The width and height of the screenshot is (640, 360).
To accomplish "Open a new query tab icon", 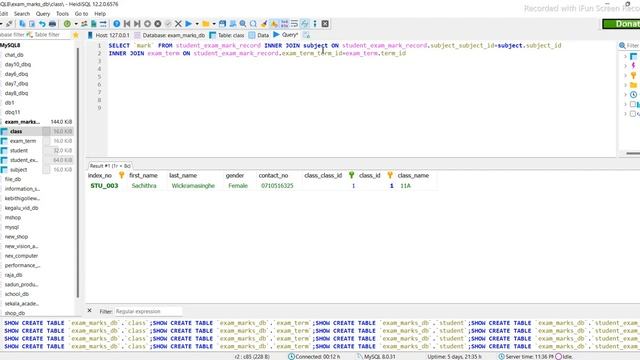I will tap(307, 36).
